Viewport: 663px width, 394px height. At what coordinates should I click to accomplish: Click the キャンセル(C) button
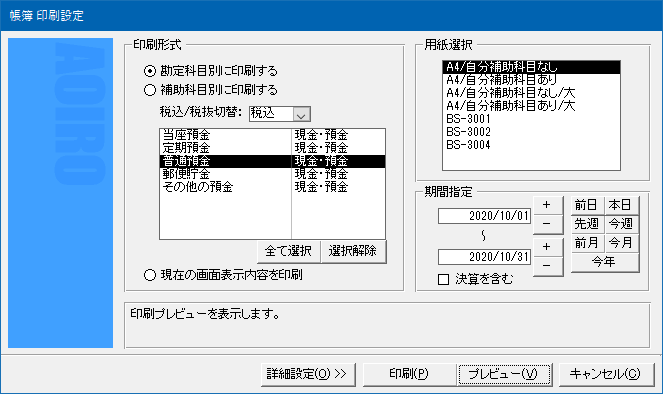tap(606, 374)
